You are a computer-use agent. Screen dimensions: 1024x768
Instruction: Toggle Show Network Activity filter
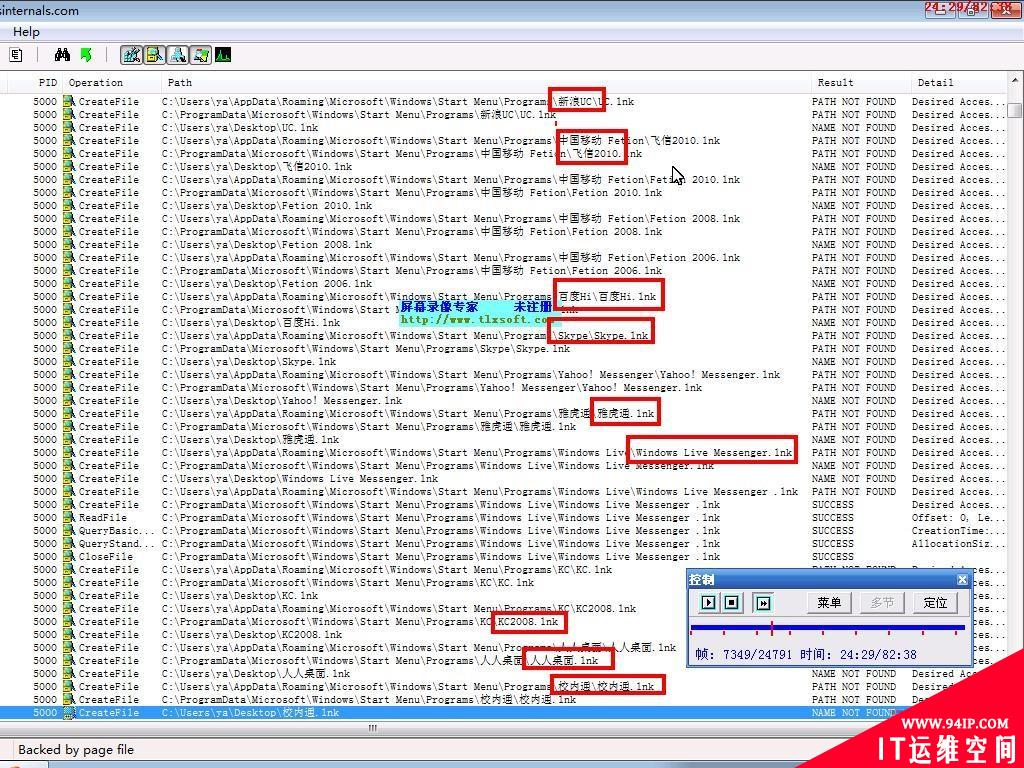178,56
